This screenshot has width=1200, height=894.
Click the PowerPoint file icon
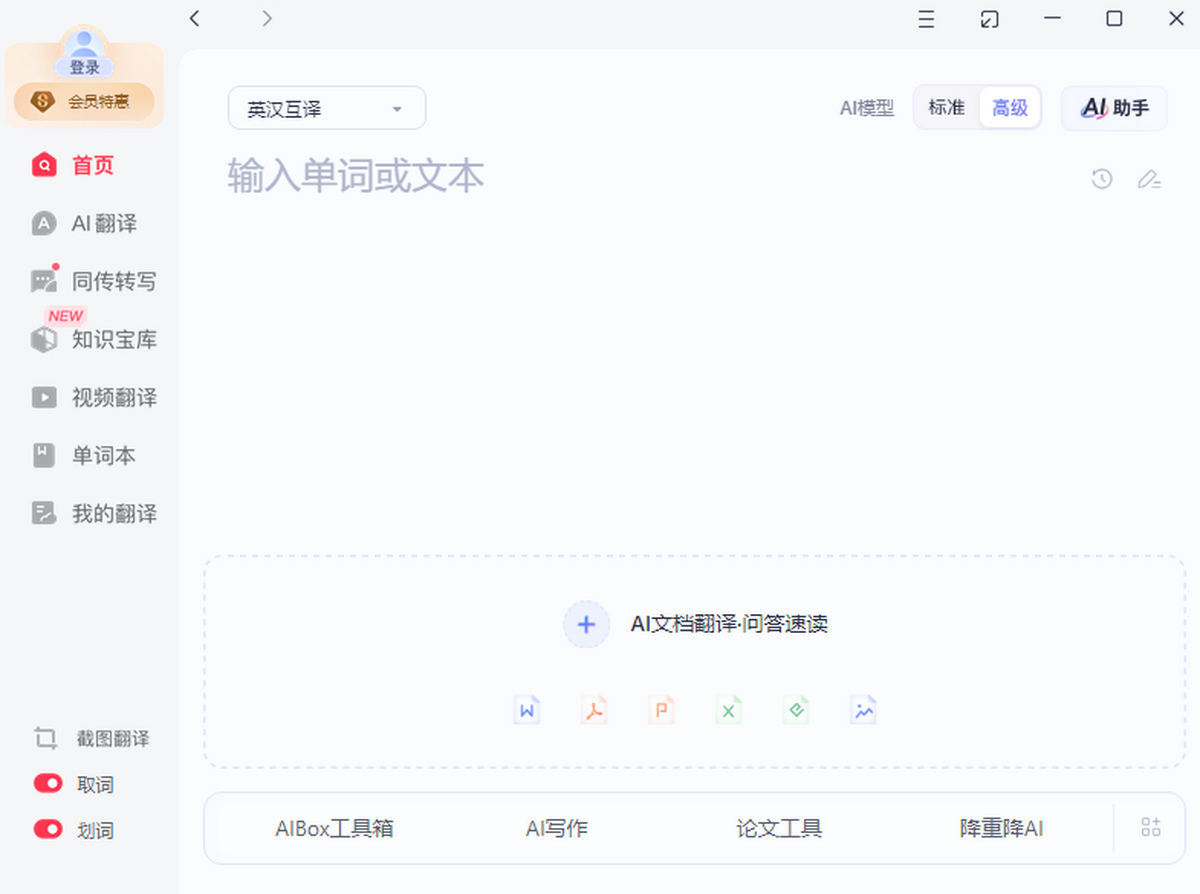click(x=660, y=710)
